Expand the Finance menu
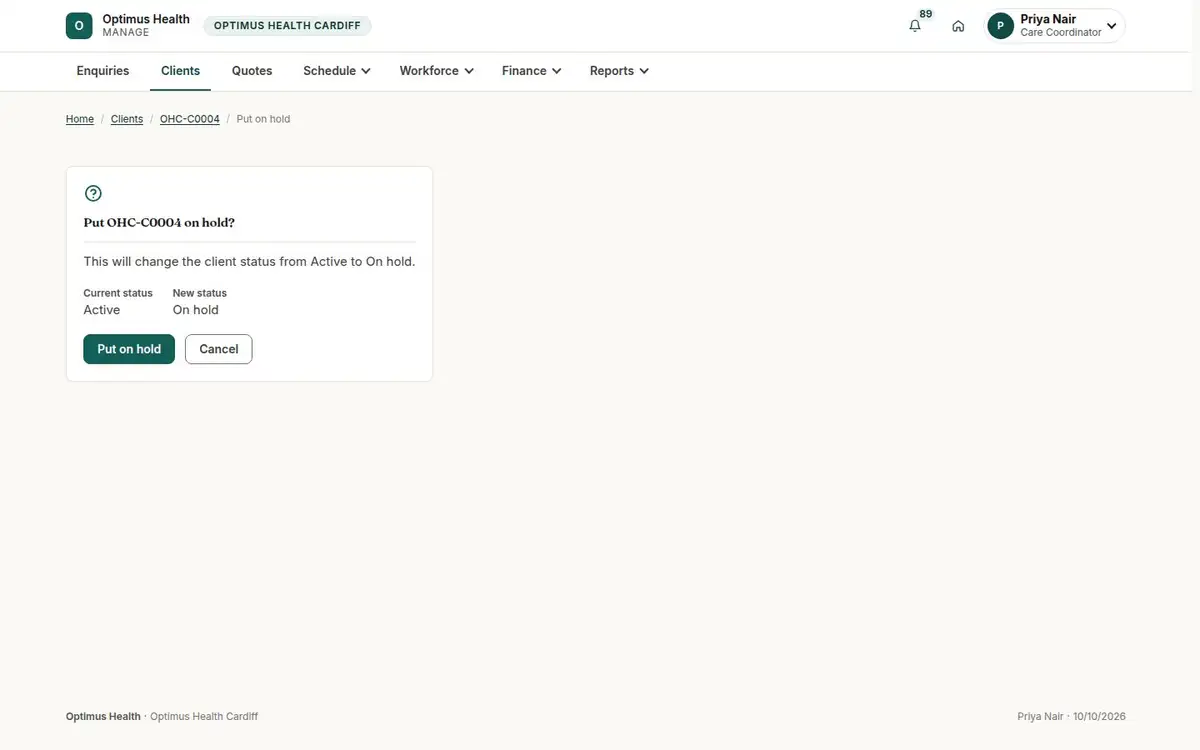The image size is (1200, 750). coord(531,71)
